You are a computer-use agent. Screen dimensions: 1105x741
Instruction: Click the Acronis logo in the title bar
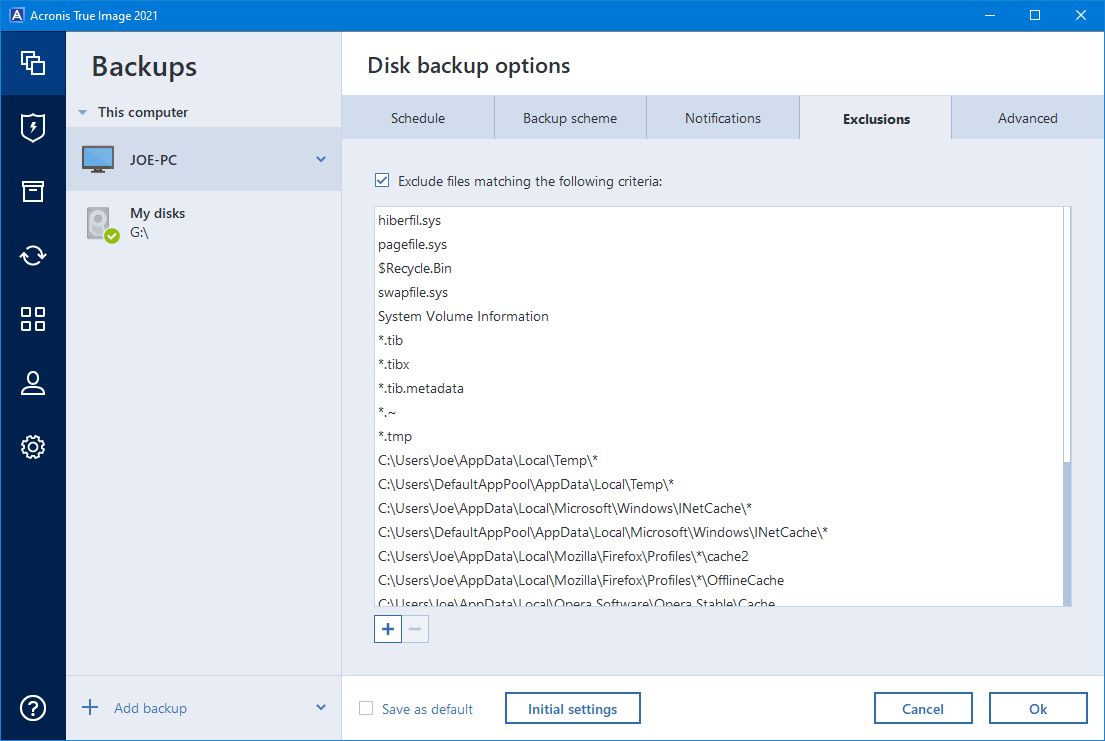point(16,15)
